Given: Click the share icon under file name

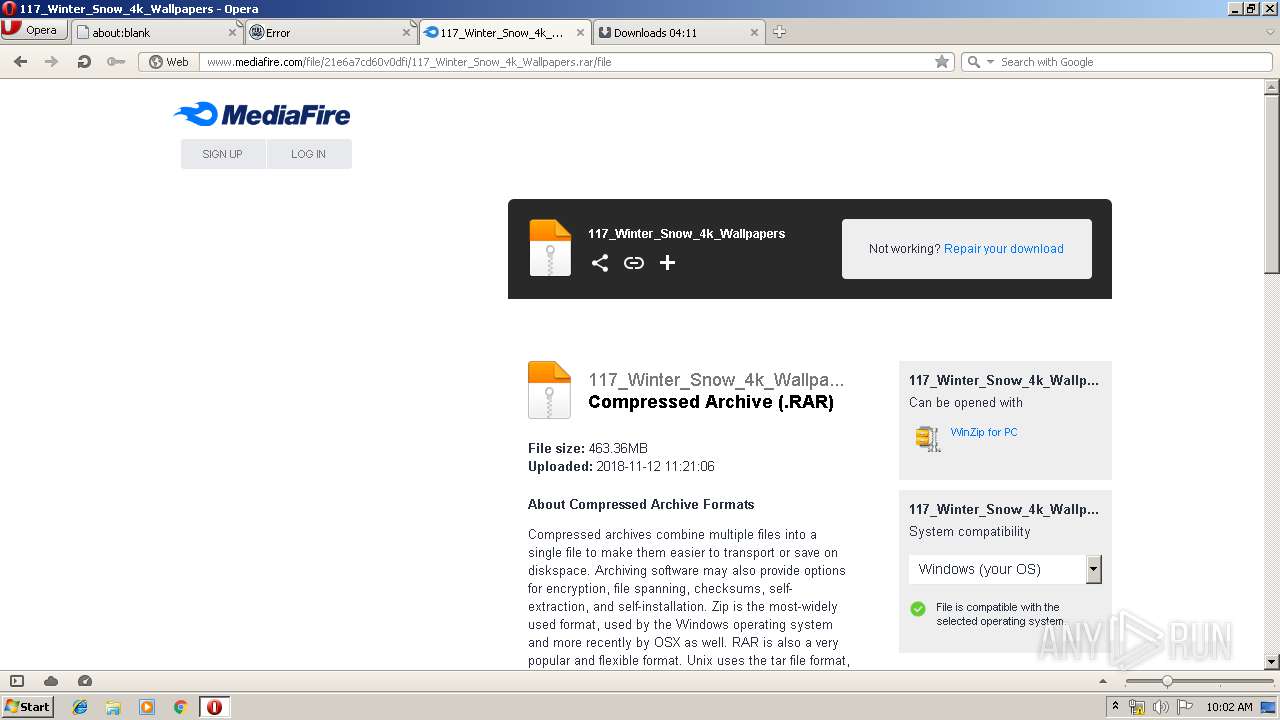Looking at the screenshot, I should (x=599, y=263).
